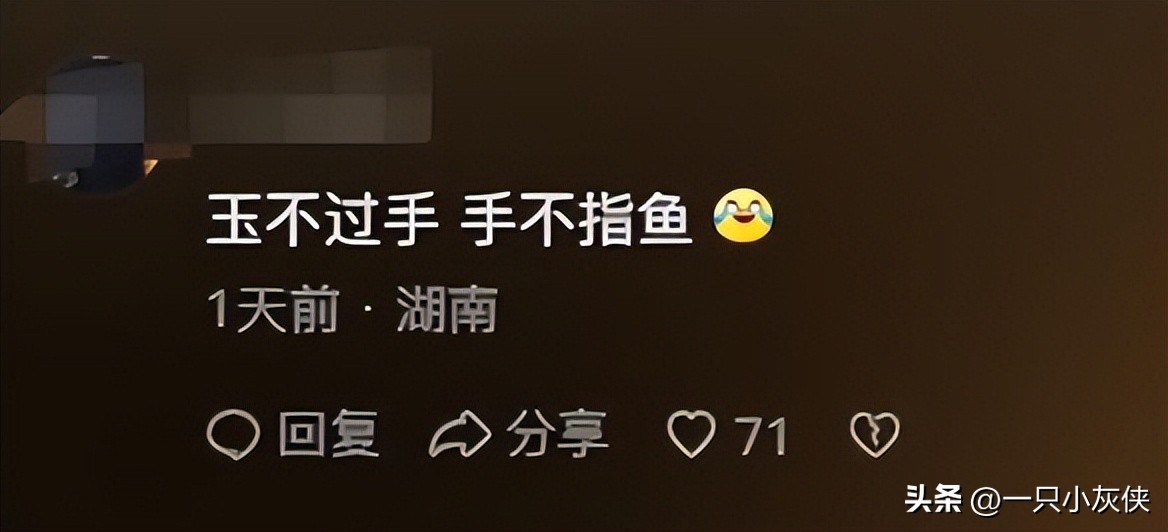
Task: Click the 玉 character starting the comment
Action: click(x=233, y=219)
